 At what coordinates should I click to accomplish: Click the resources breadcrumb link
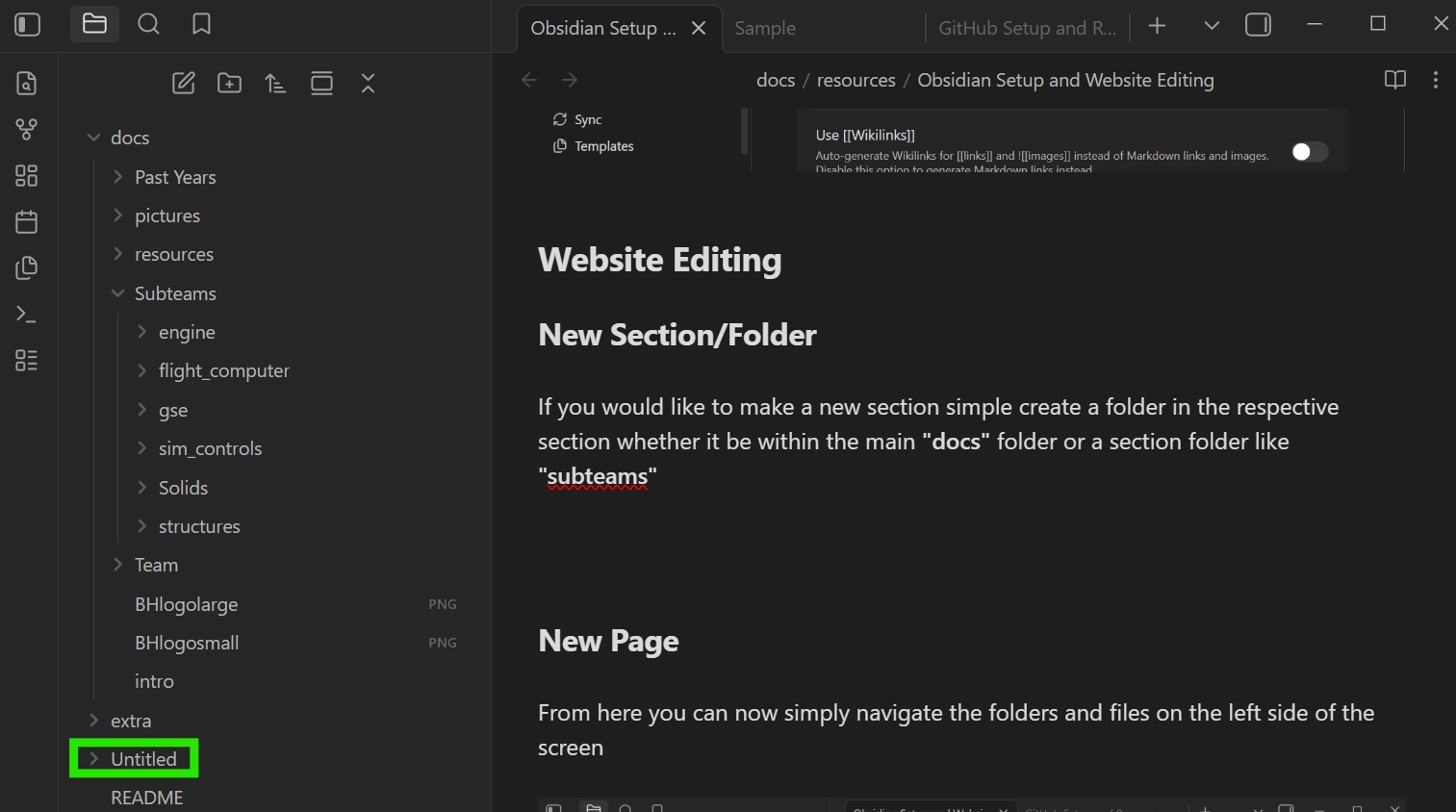click(x=856, y=80)
